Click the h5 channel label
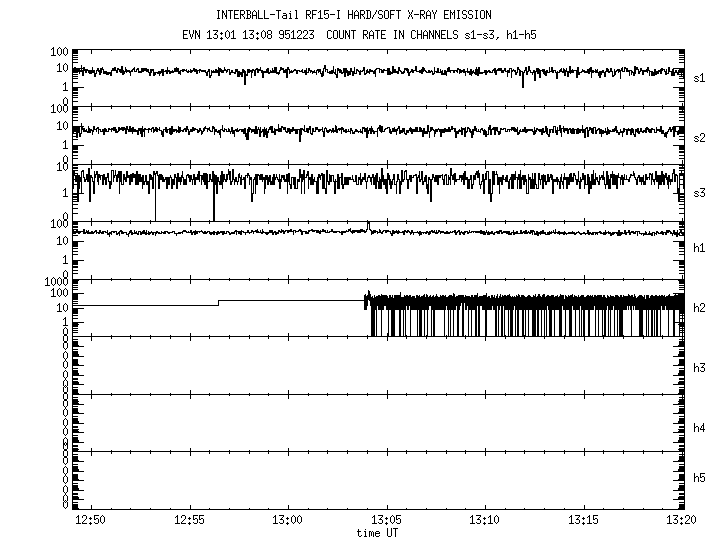Viewport: 720px width, 550px height. click(701, 478)
